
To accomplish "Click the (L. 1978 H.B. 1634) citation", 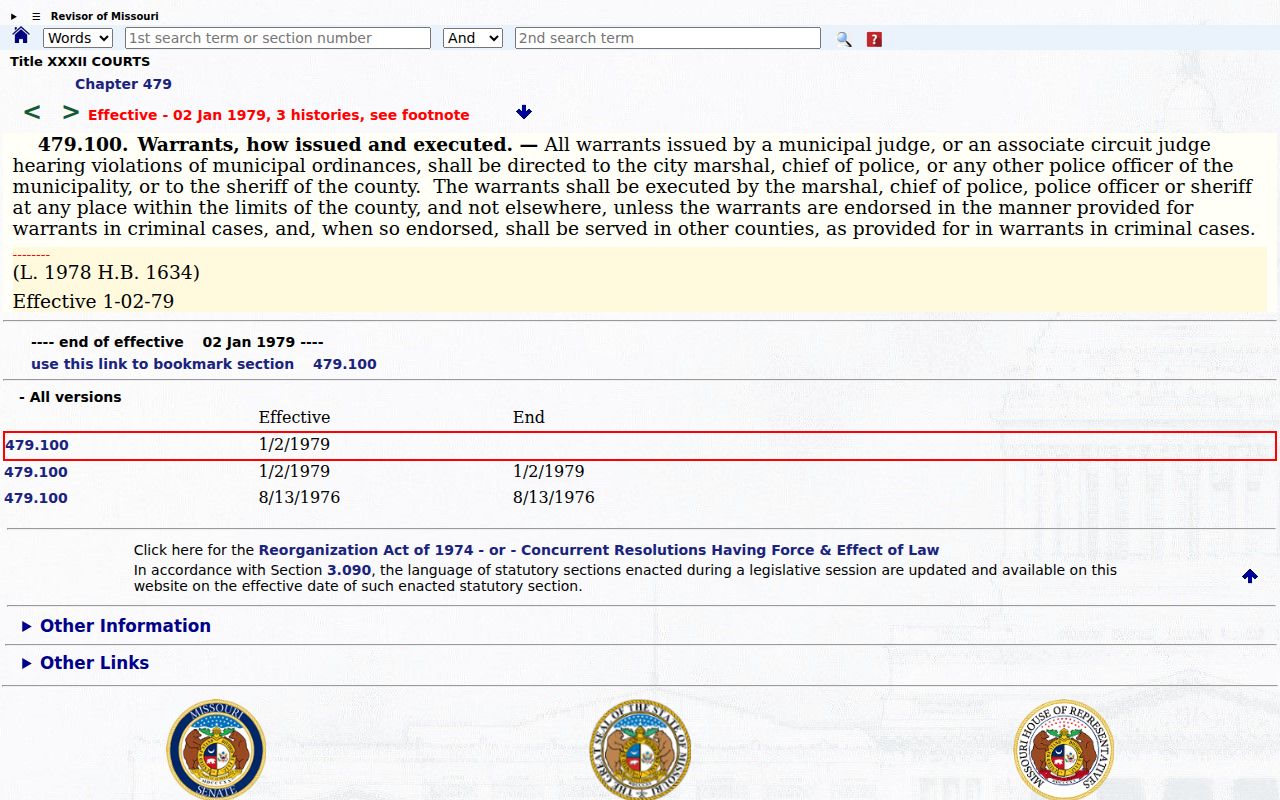I will pos(106,273).
